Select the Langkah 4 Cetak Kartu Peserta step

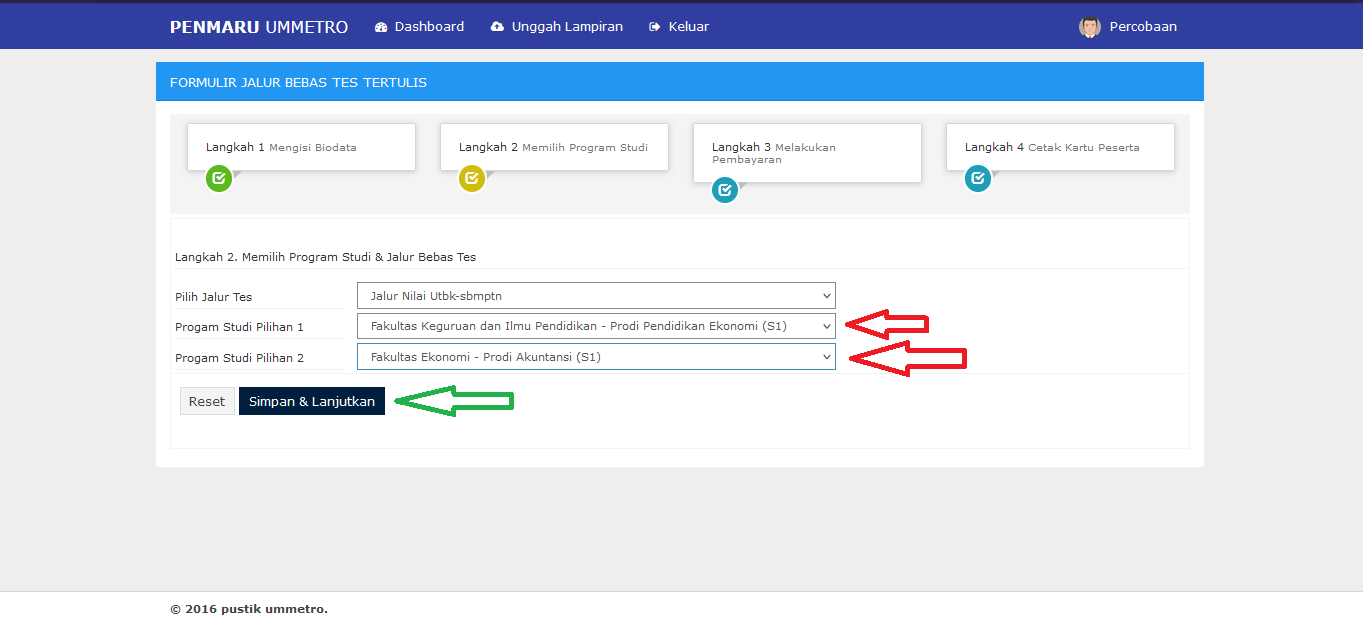1060,147
